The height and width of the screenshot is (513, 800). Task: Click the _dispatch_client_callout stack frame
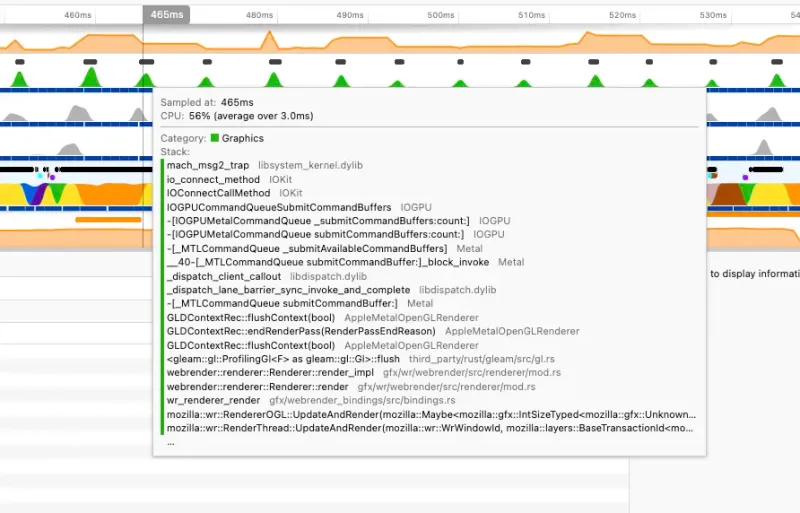224,276
